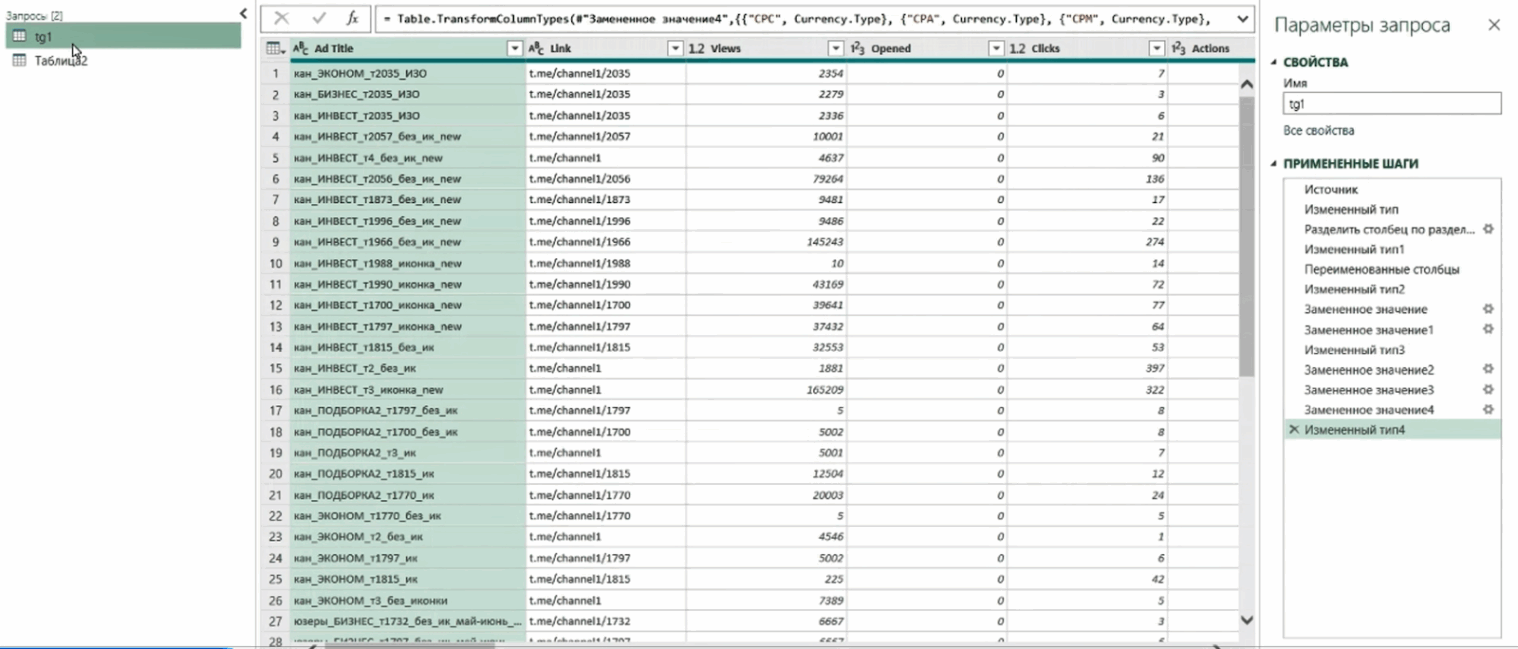Viewport: 1518px width, 649px height.
Task: Collapse the queries pane
Action: pos(243,13)
